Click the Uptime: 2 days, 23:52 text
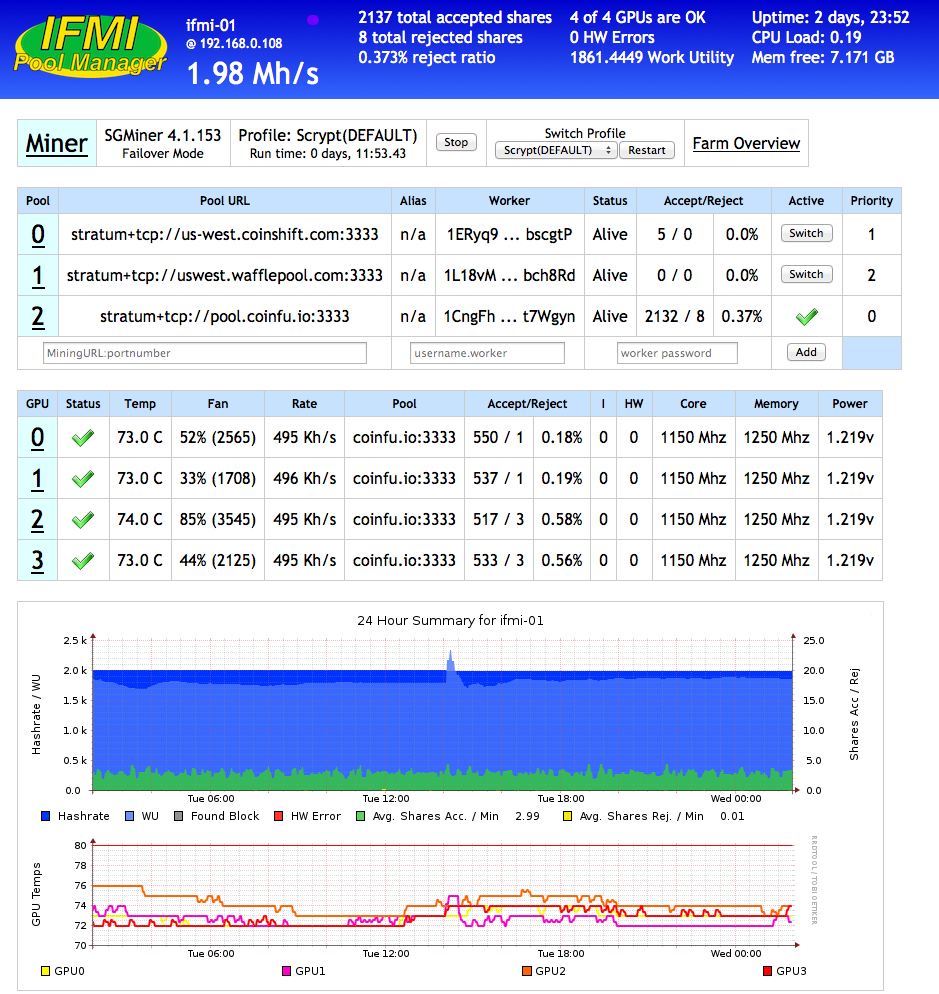Viewport: 939px width, 994px height. (831, 18)
